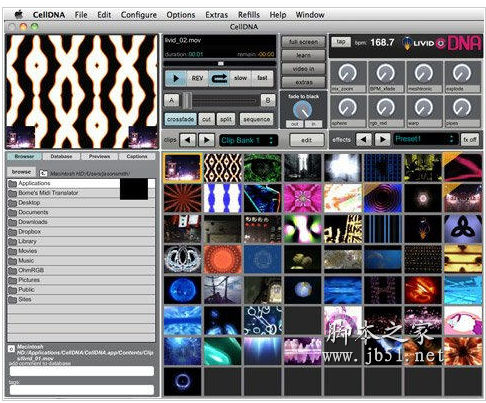Click the learn button
The height and width of the screenshot is (403, 486).
coord(303,55)
